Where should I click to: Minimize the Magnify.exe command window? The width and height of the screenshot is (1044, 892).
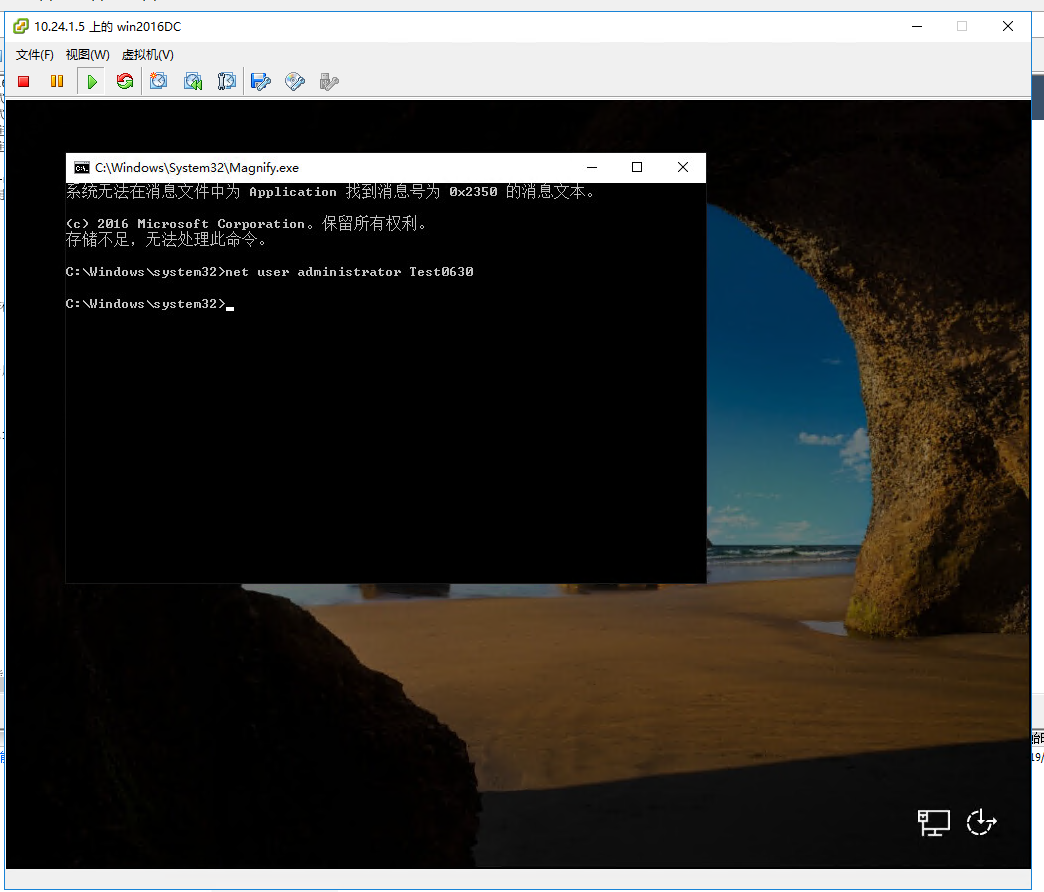coord(592,168)
